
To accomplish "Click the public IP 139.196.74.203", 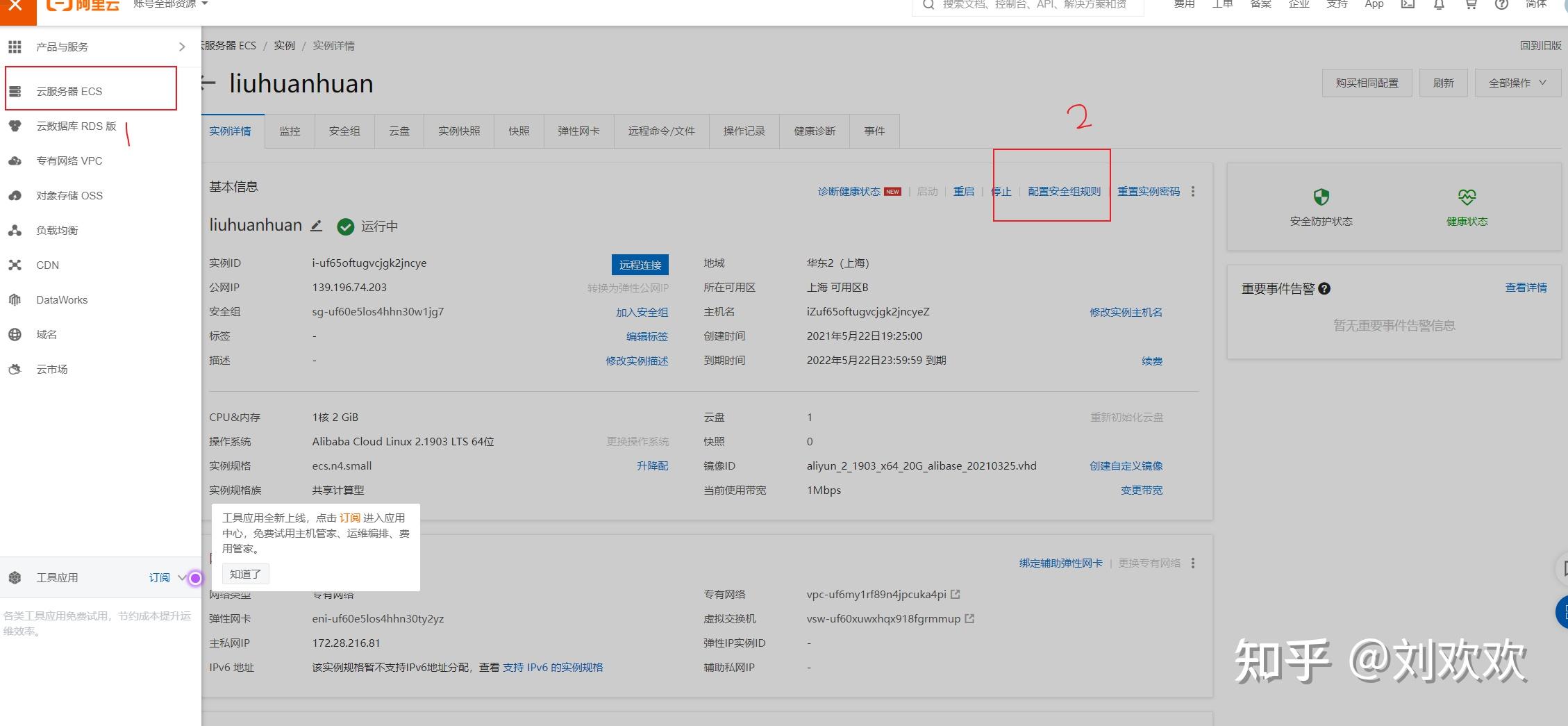I will tap(349, 288).
